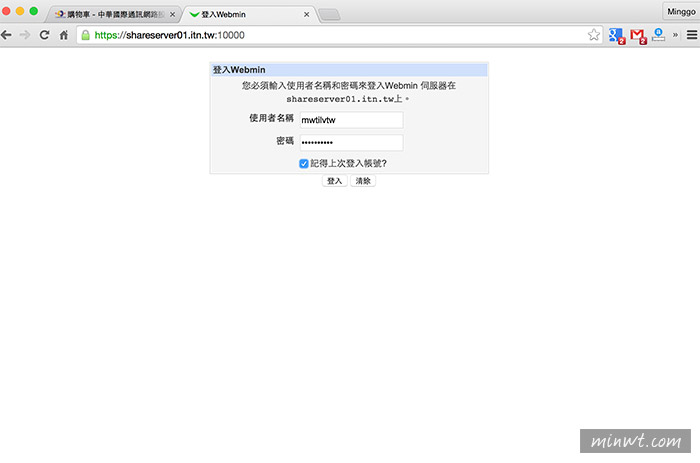Close the 購物車 tab

(x=172, y=15)
